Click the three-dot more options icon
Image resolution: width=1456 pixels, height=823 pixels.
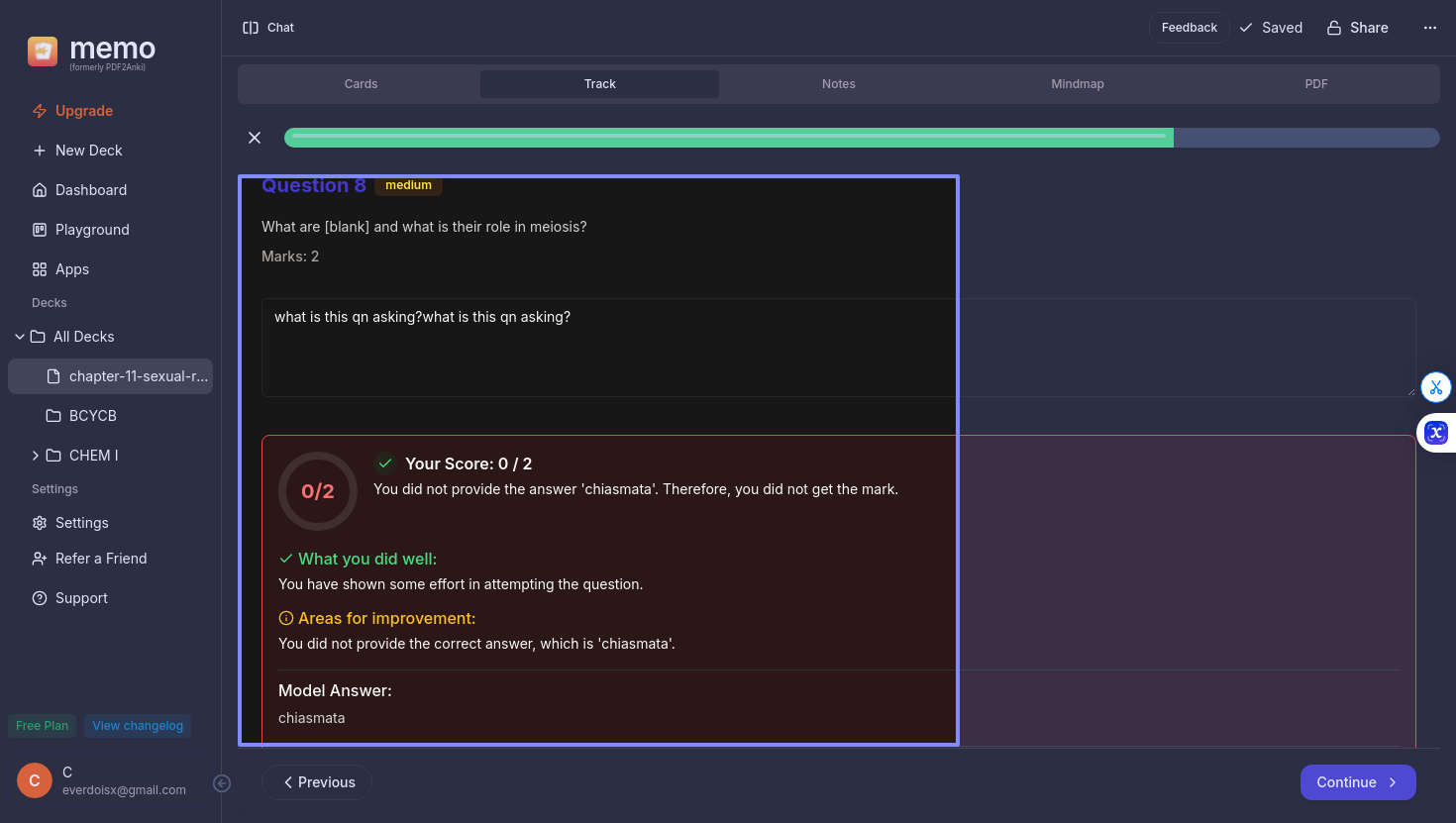[1429, 28]
